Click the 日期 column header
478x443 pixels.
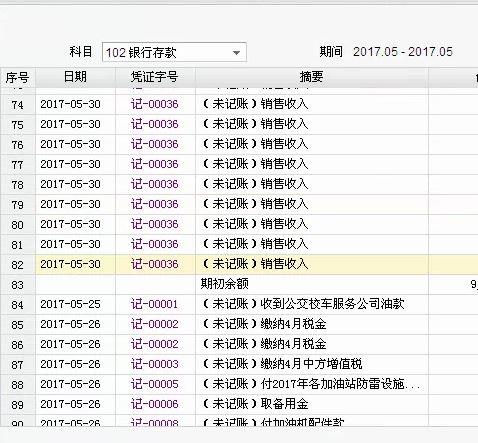pyautogui.click(x=75, y=77)
